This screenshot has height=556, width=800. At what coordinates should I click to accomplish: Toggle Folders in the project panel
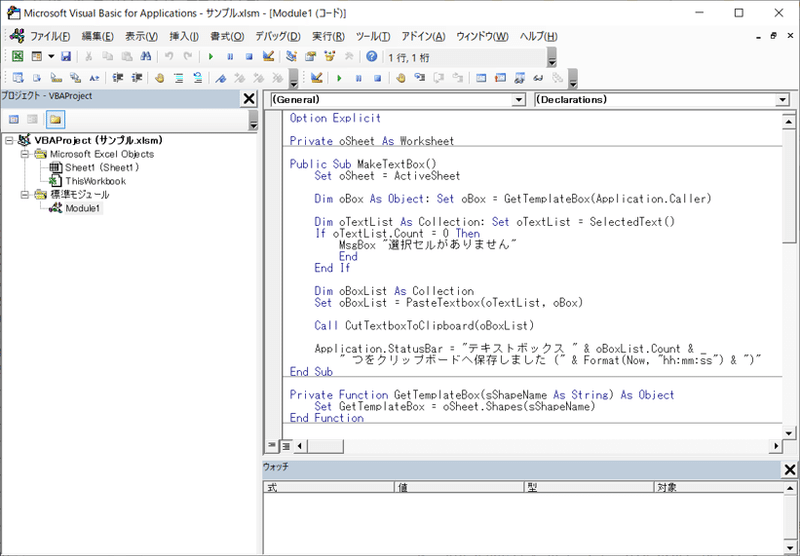tap(55, 119)
